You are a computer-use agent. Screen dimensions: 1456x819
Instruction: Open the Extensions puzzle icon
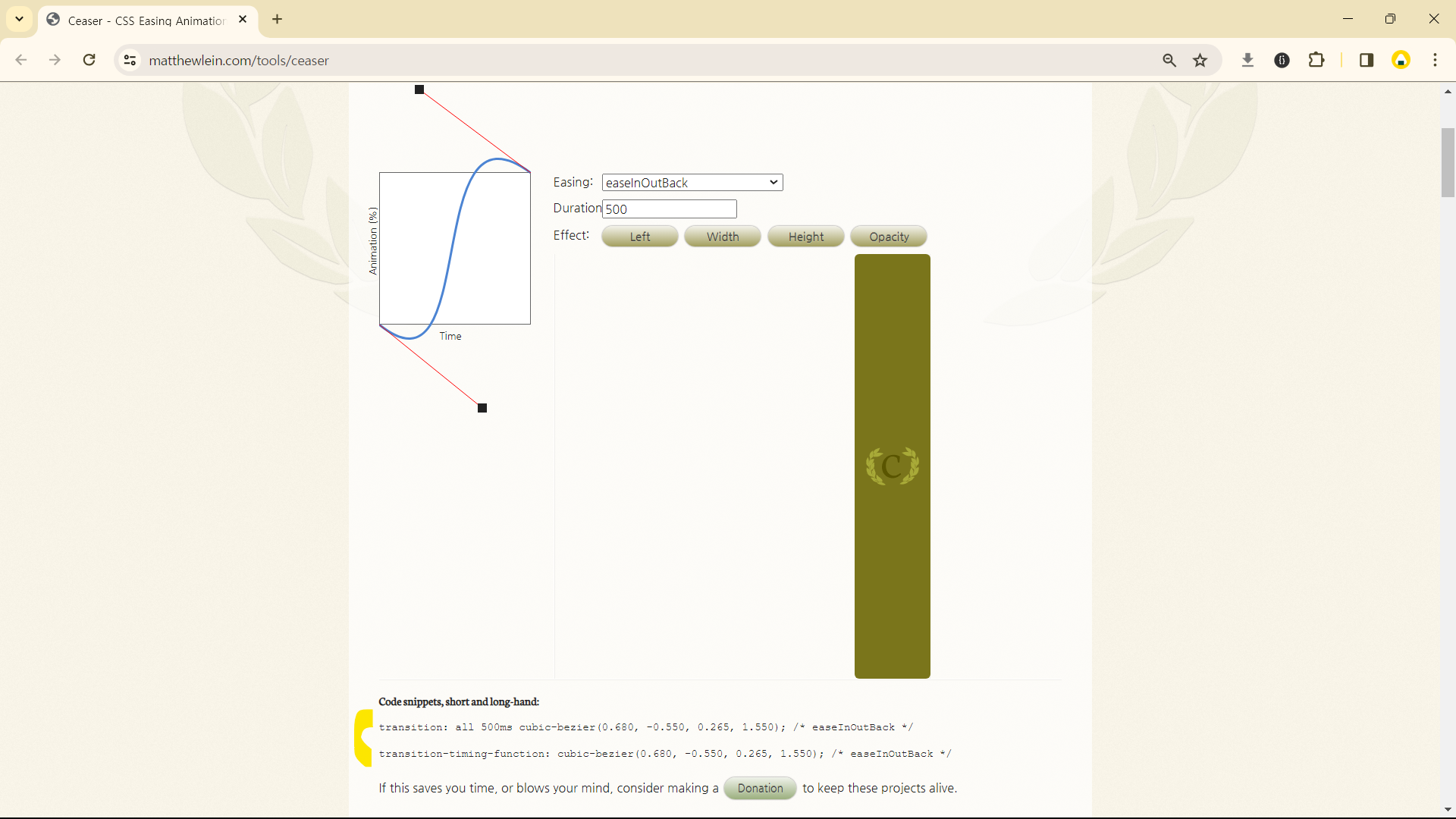coord(1316,60)
